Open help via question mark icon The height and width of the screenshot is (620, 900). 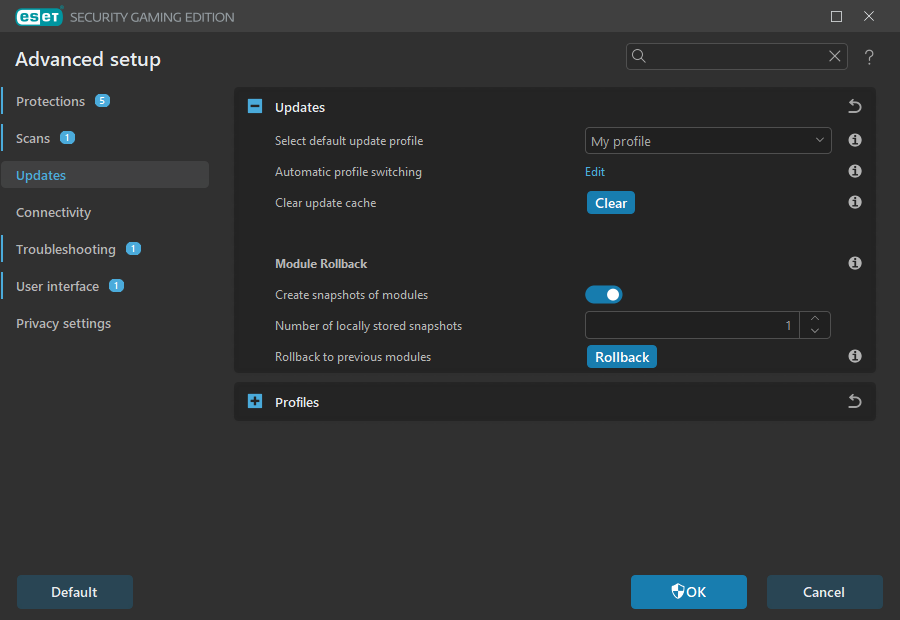click(x=869, y=57)
